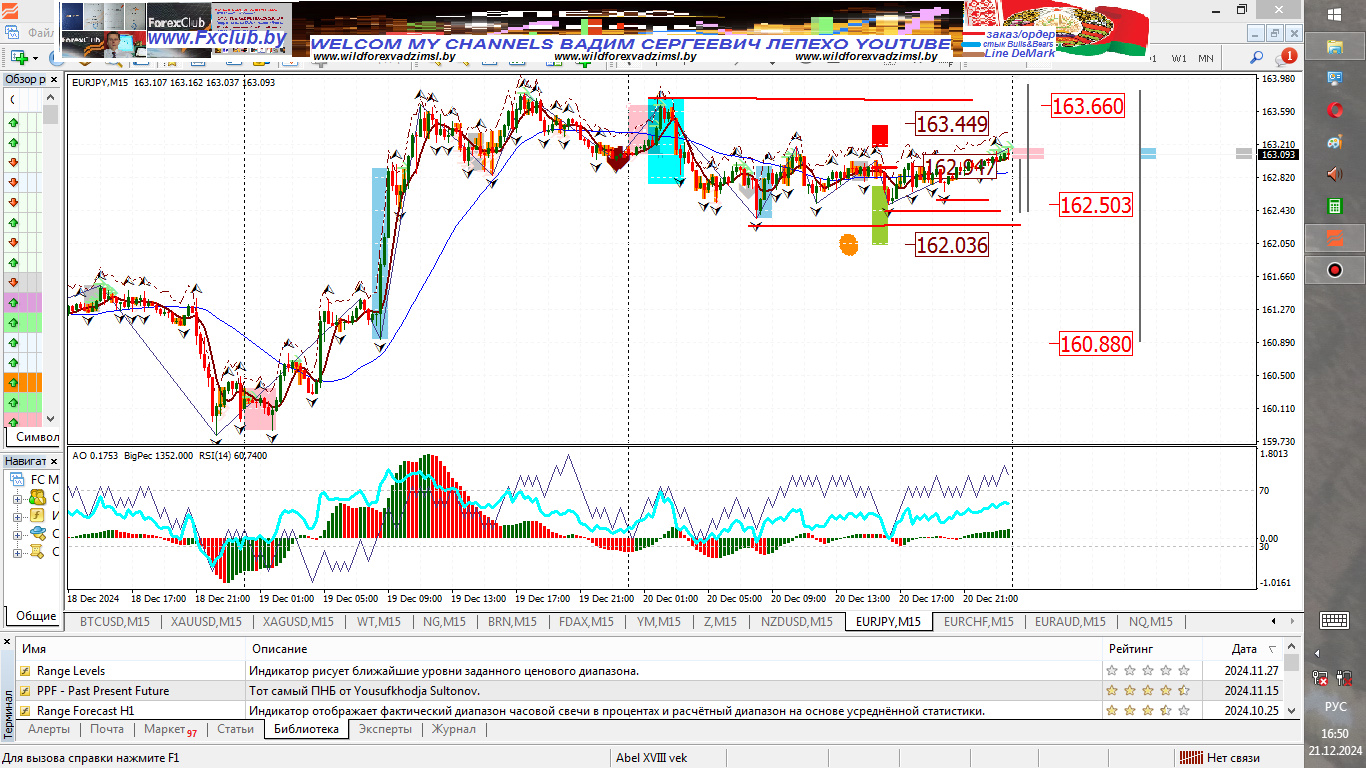Click the Scripts scroll icon in Navigator
The image size is (1366, 768).
(x=37, y=551)
